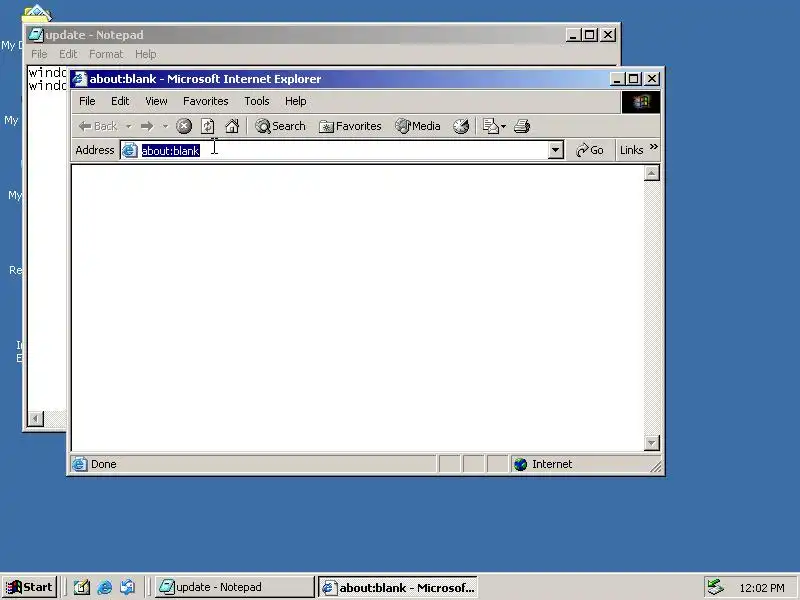Viewport: 800px width, 600px height.
Task: Click the Notepad icon in its title bar
Action: tap(36, 35)
